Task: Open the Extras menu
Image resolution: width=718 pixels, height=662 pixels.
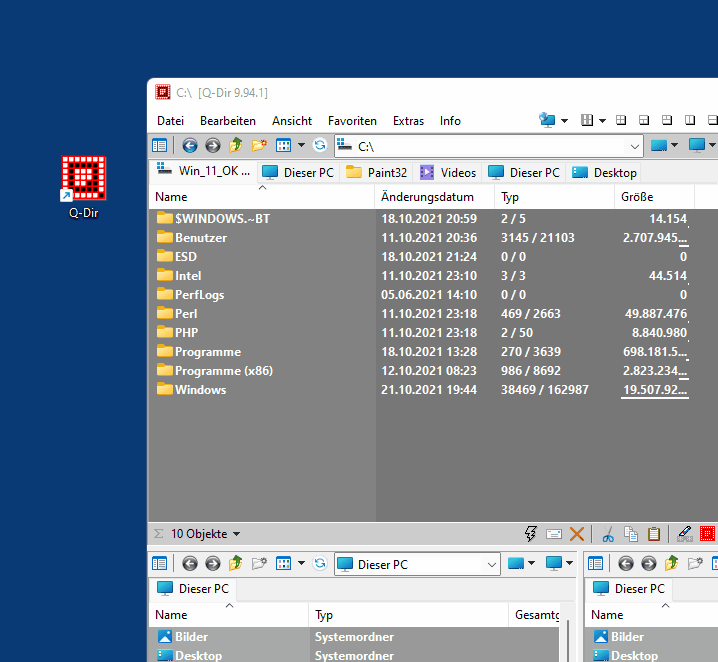Action: point(408,121)
